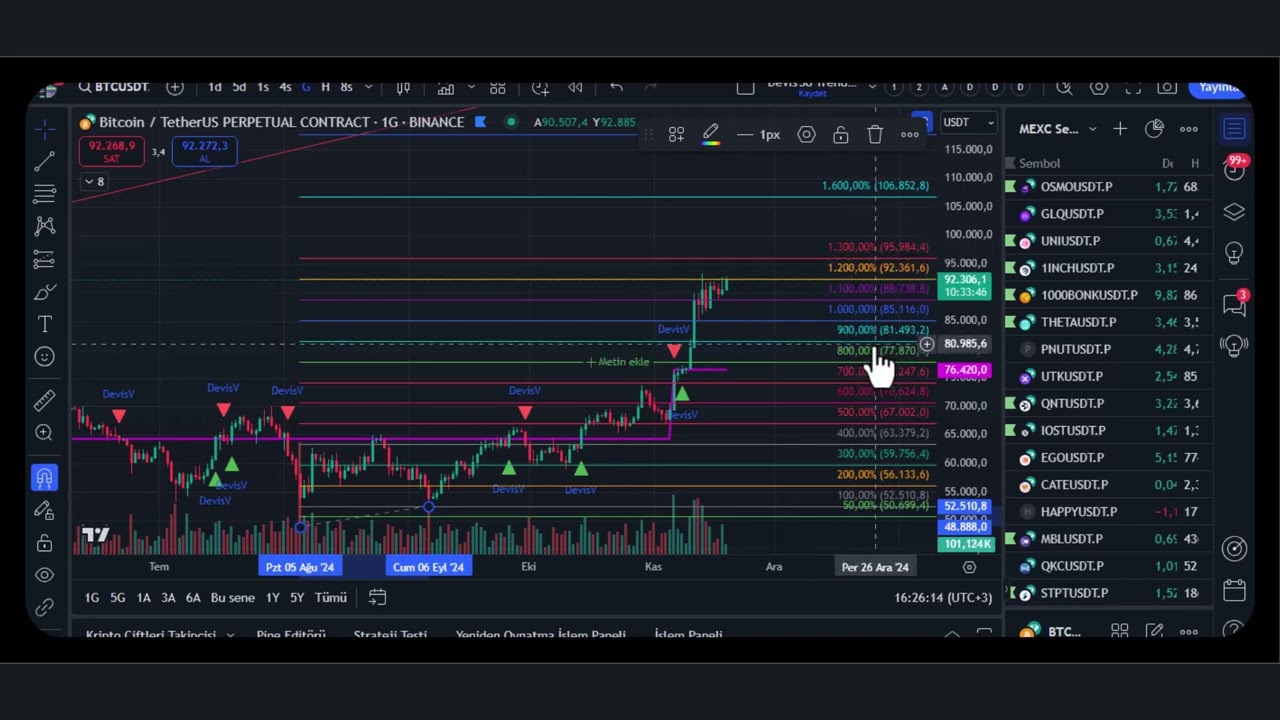This screenshot has height=720, width=1280.
Task: Open the patterns drawing tool
Action: pyautogui.click(x=44, y=227)
